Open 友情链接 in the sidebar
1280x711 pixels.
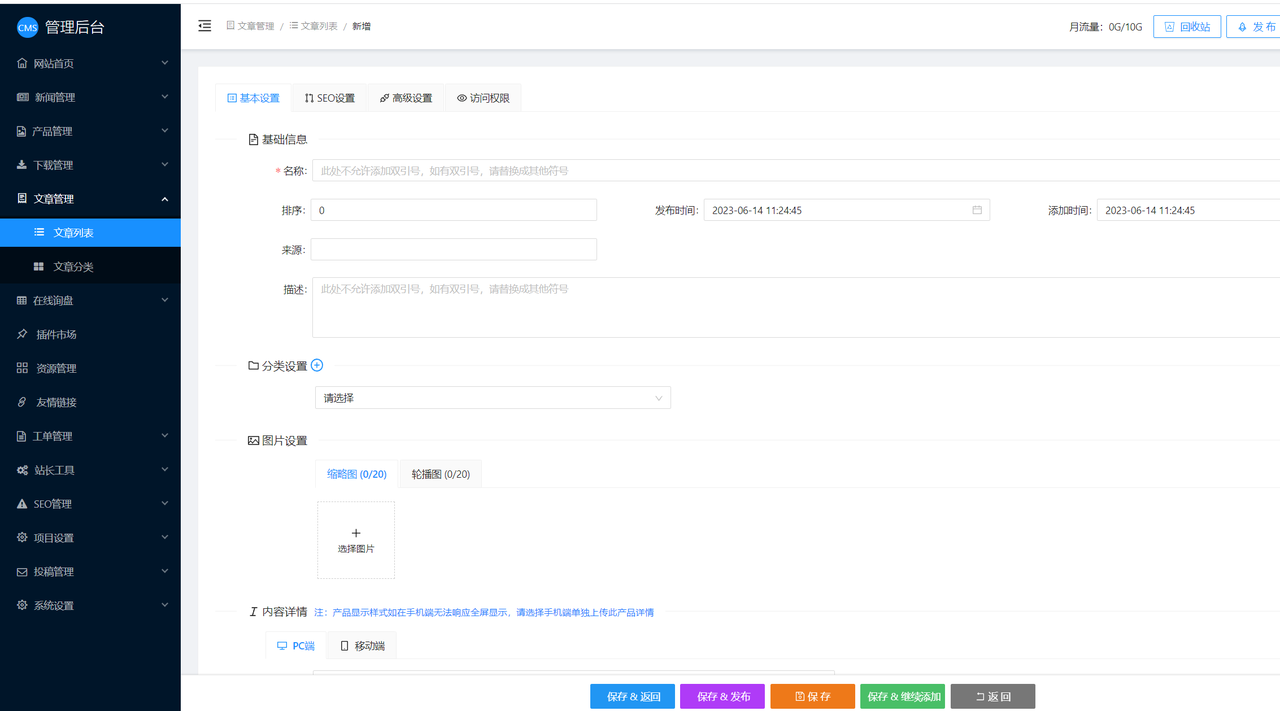(x=62, y=401)
